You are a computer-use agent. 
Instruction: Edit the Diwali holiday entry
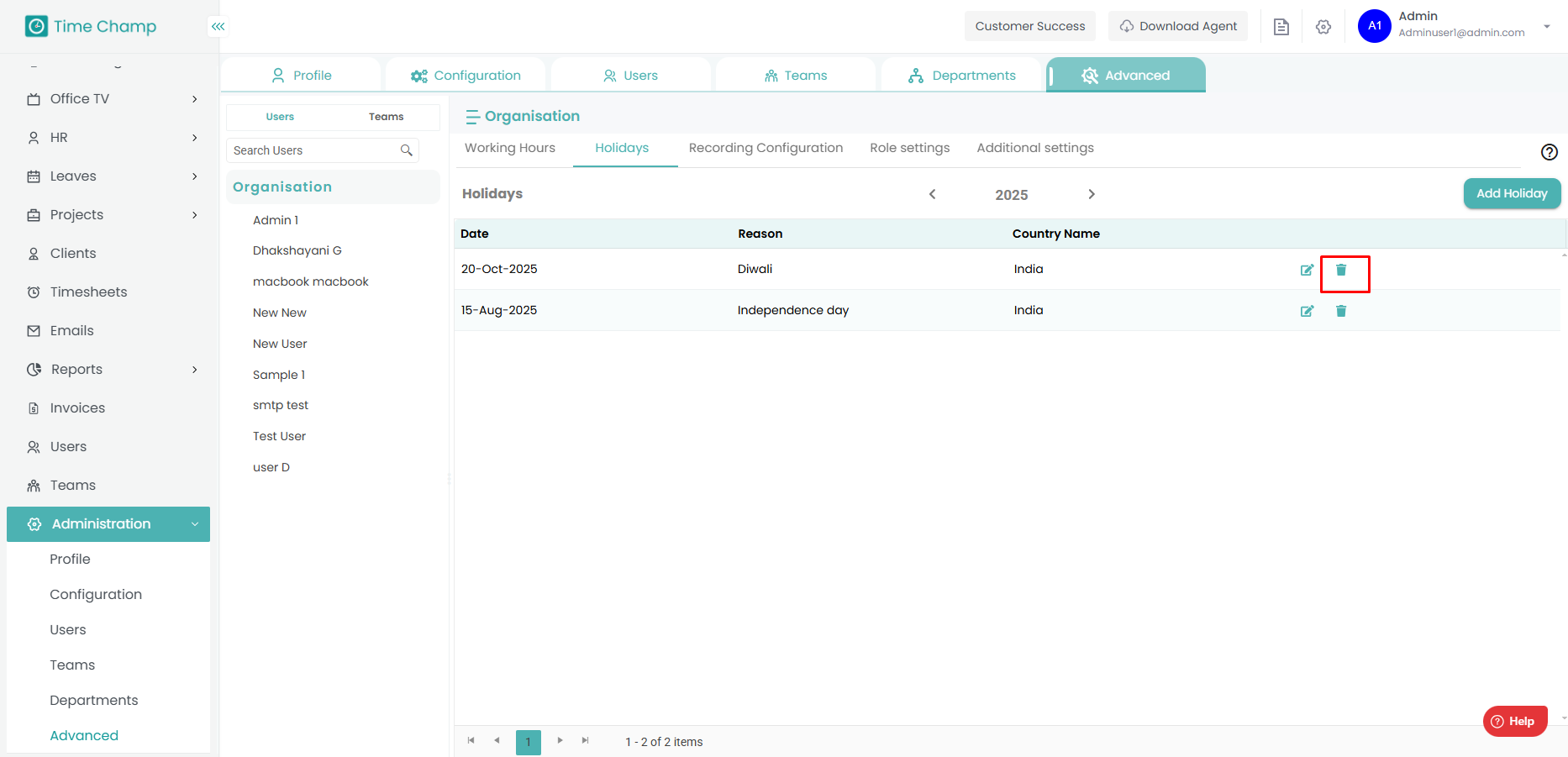[1307, 270]
